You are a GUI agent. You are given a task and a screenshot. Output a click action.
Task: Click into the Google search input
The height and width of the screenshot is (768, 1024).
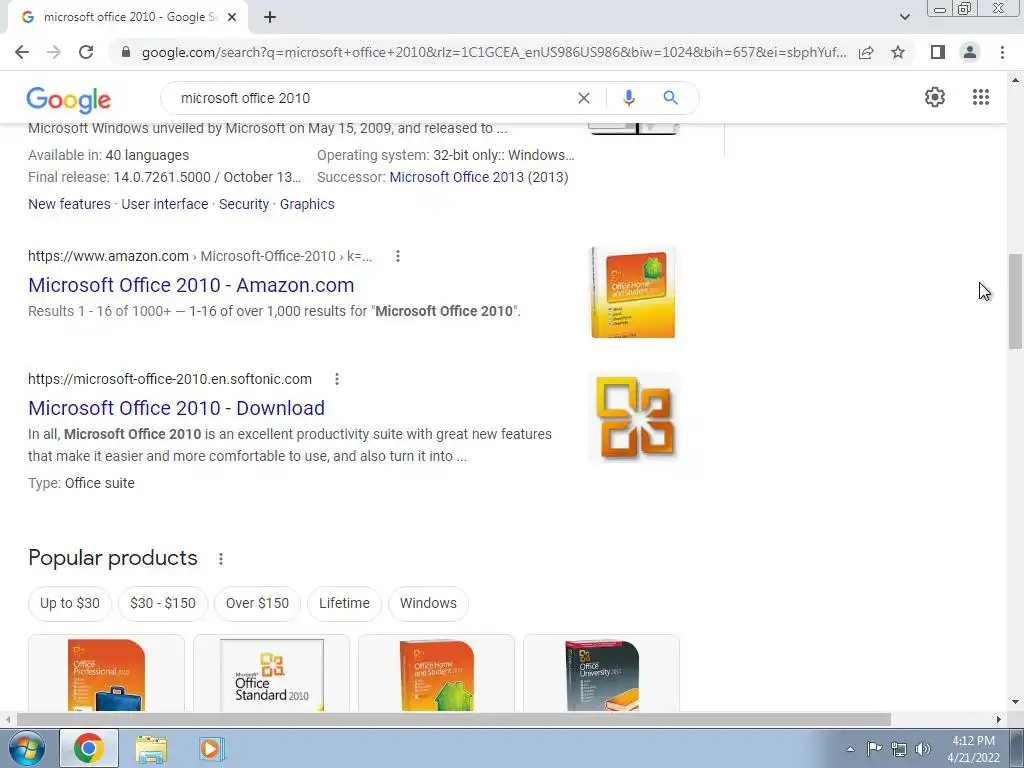372,98
